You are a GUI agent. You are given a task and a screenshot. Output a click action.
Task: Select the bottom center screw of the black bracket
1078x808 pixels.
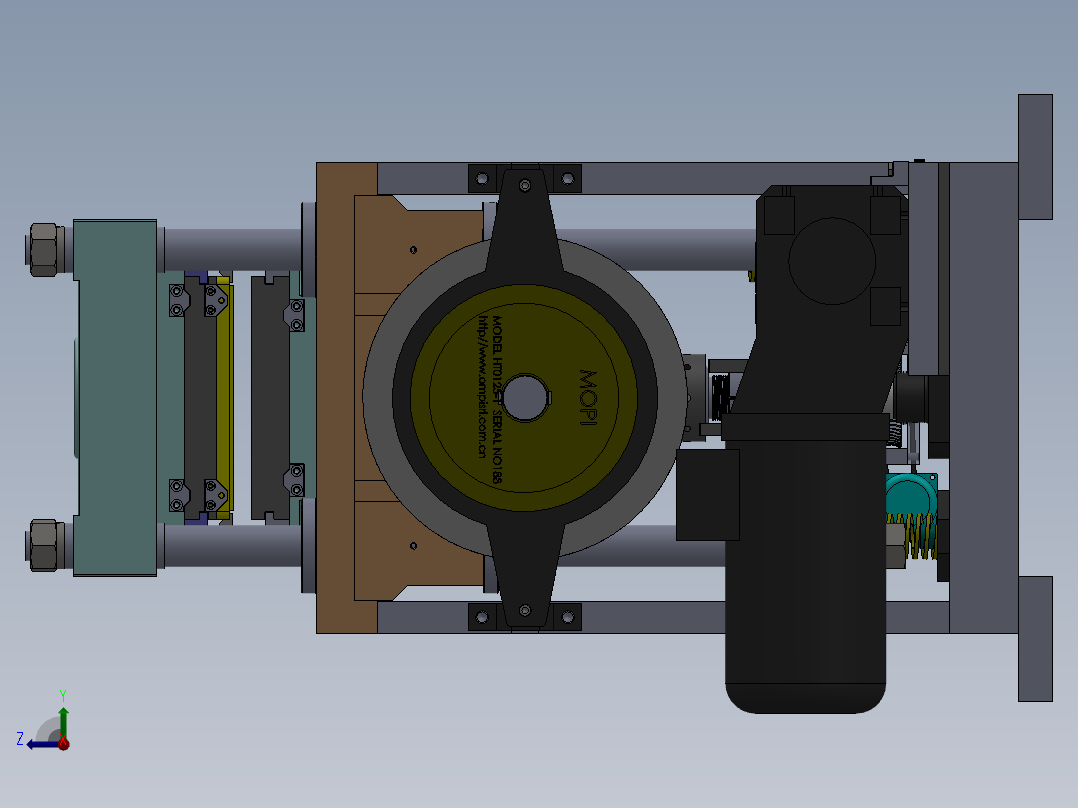(525, 611)
